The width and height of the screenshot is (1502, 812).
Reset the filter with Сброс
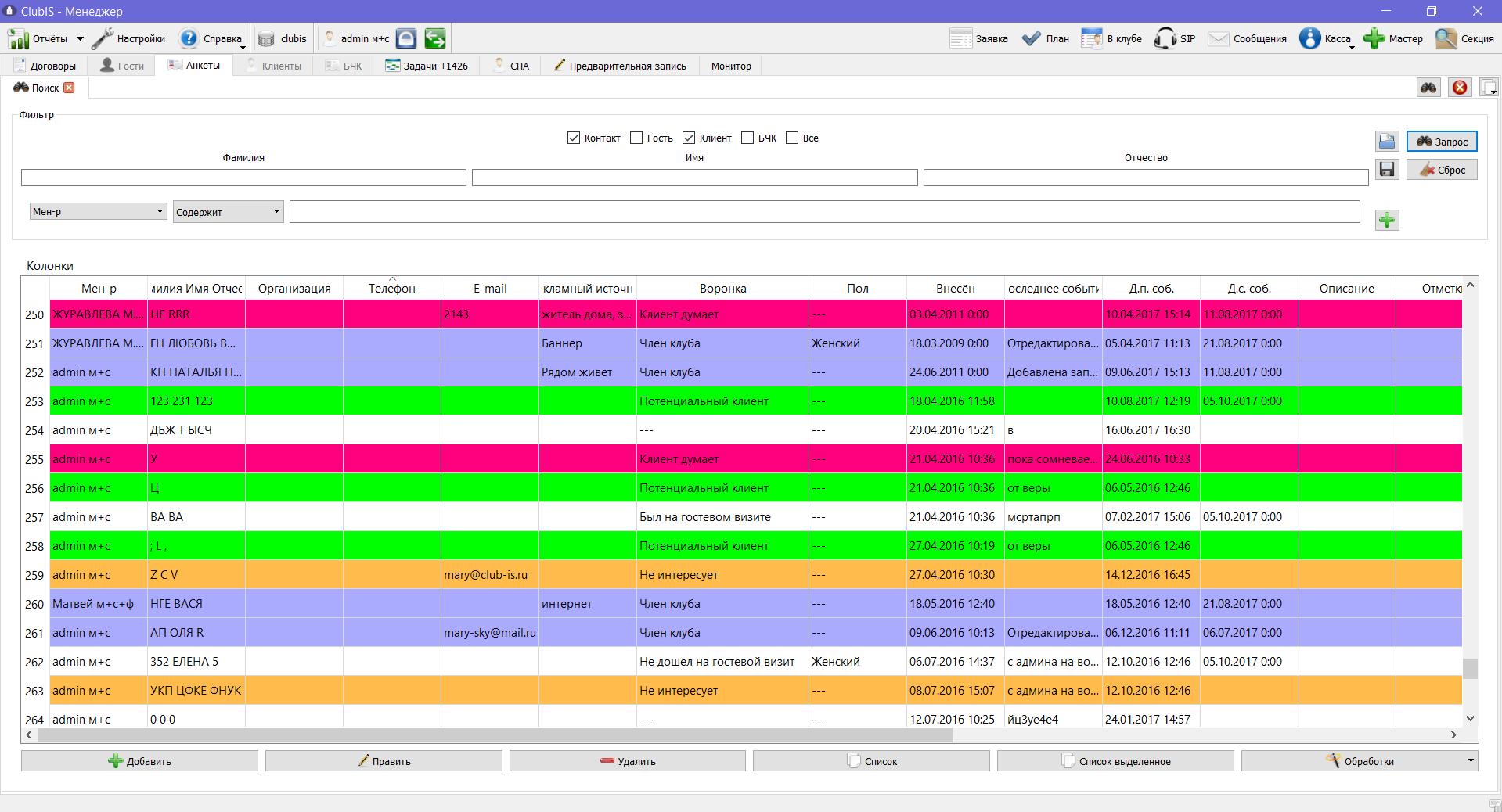click(1442, 169)
